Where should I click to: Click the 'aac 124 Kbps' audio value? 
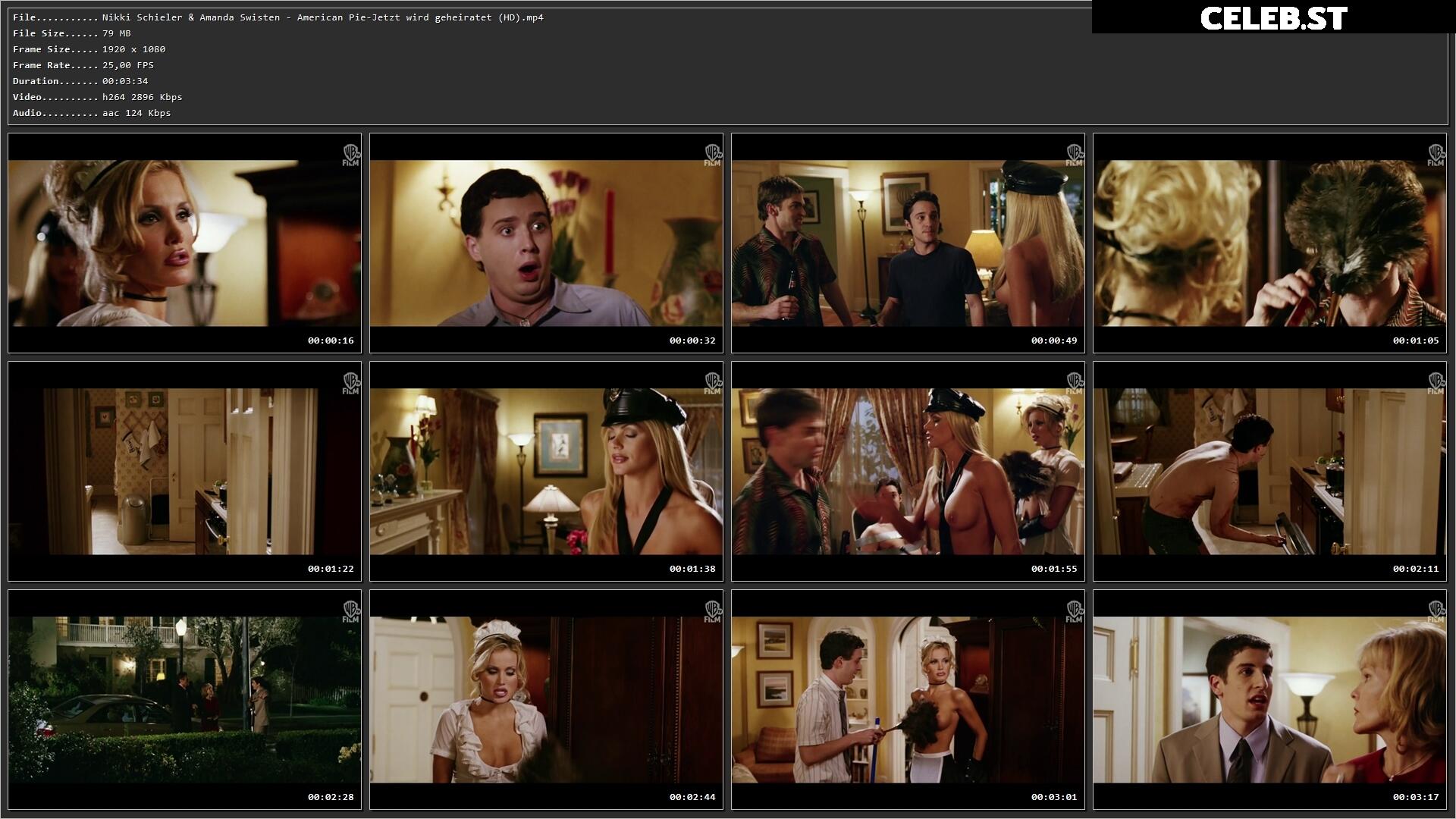click(x=136, y=113)
